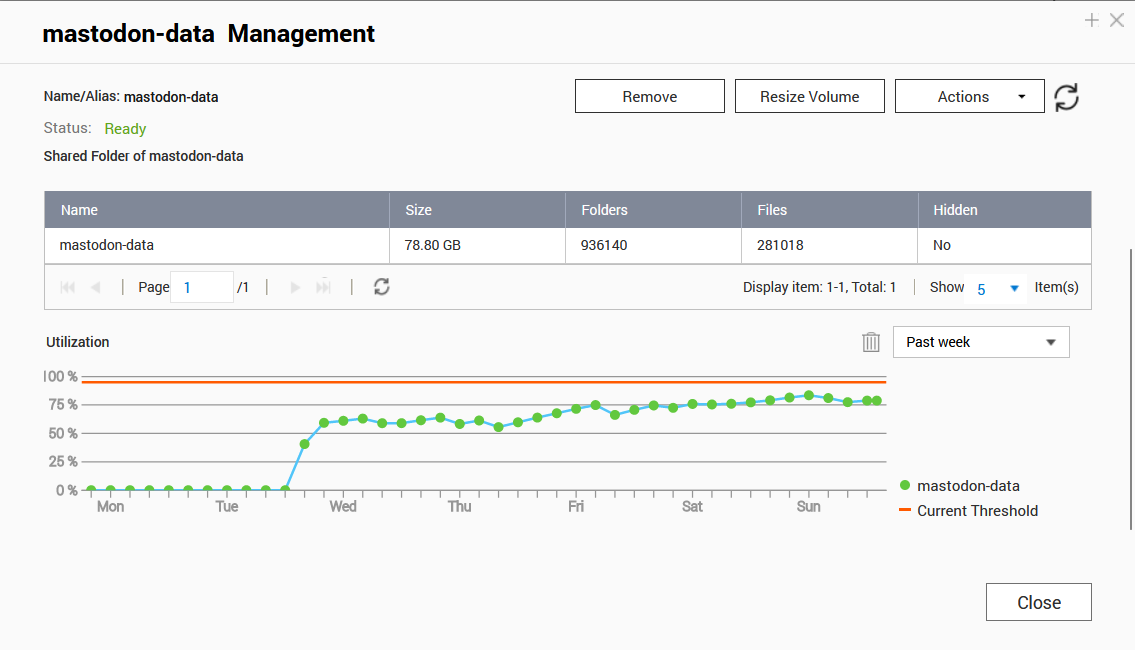Open the Actions dropdown menu
This screenshot has height=650, width=1135.
969,97
